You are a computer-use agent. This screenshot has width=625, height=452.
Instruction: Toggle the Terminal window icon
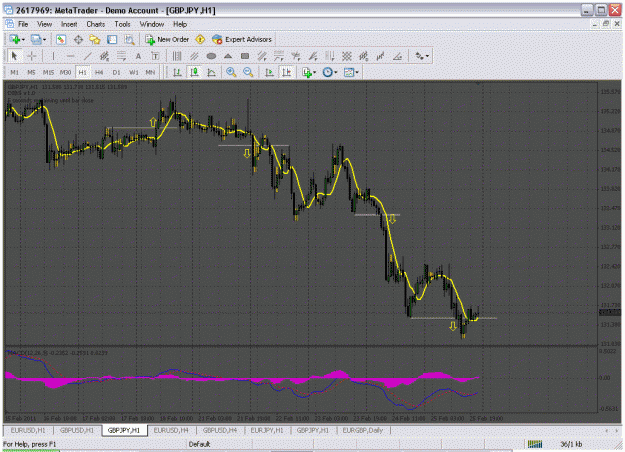click(x=112, y=39)
